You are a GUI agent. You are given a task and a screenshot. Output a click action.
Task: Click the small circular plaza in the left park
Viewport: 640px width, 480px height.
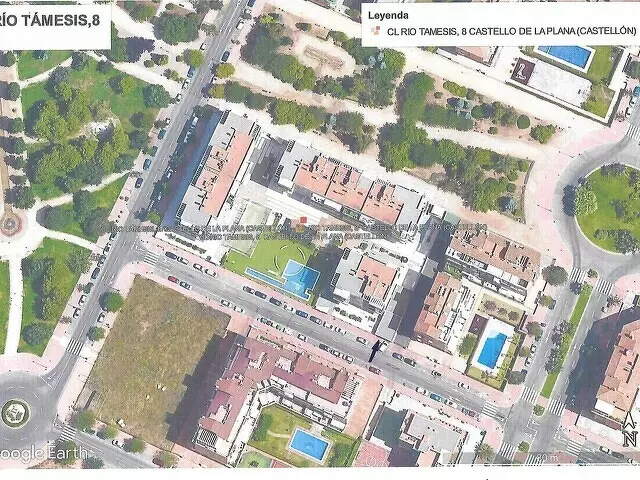10,222
